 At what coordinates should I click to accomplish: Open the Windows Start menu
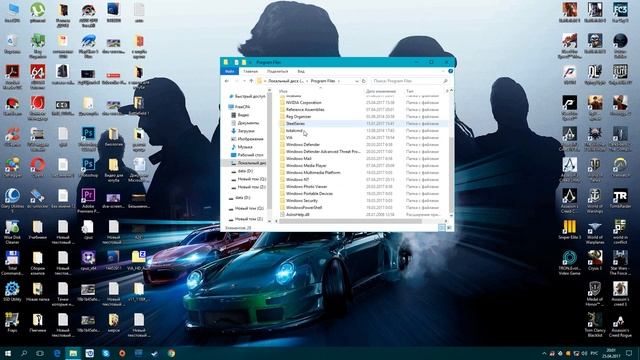pyautogui.click(x=8, y=353)
